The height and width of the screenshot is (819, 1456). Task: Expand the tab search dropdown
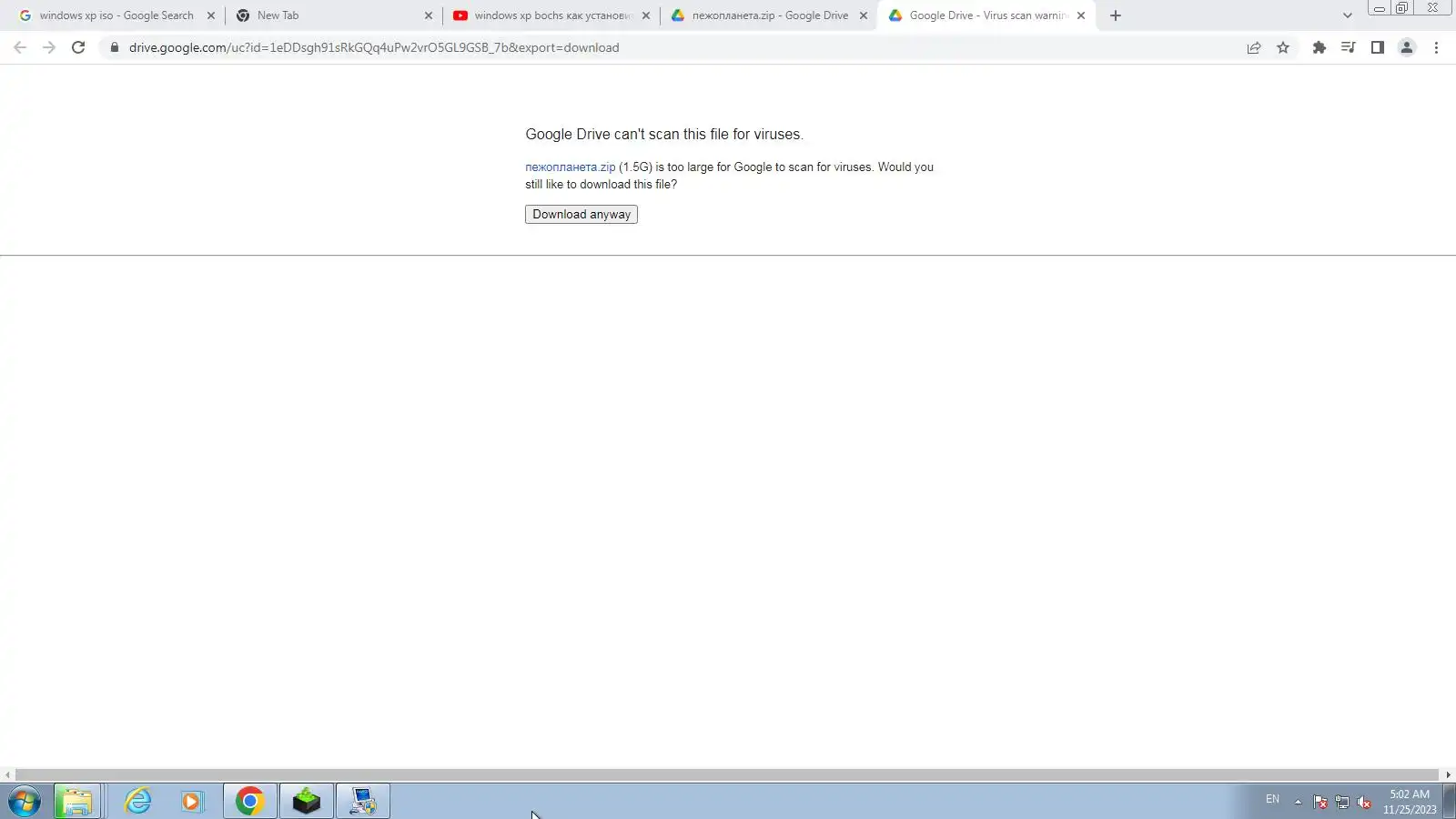[1348, 15]
